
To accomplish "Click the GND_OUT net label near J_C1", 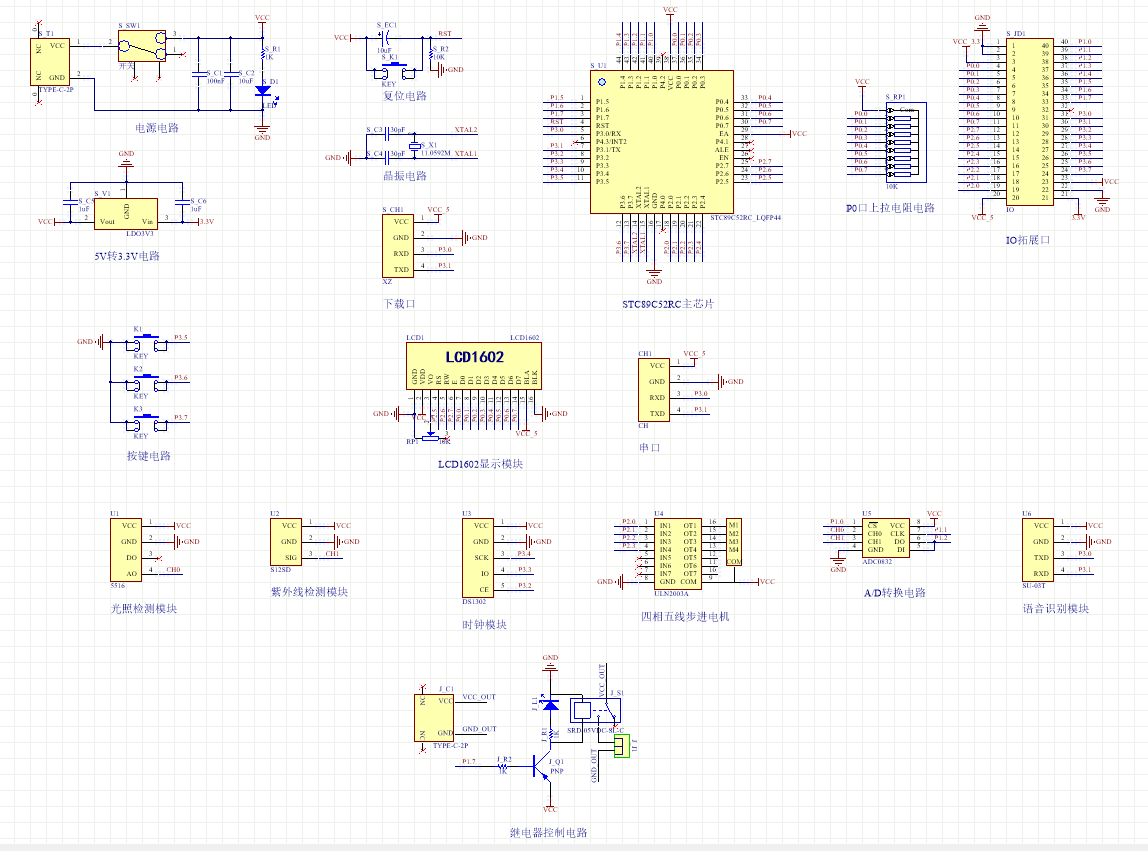I will [x=479, y=729].
